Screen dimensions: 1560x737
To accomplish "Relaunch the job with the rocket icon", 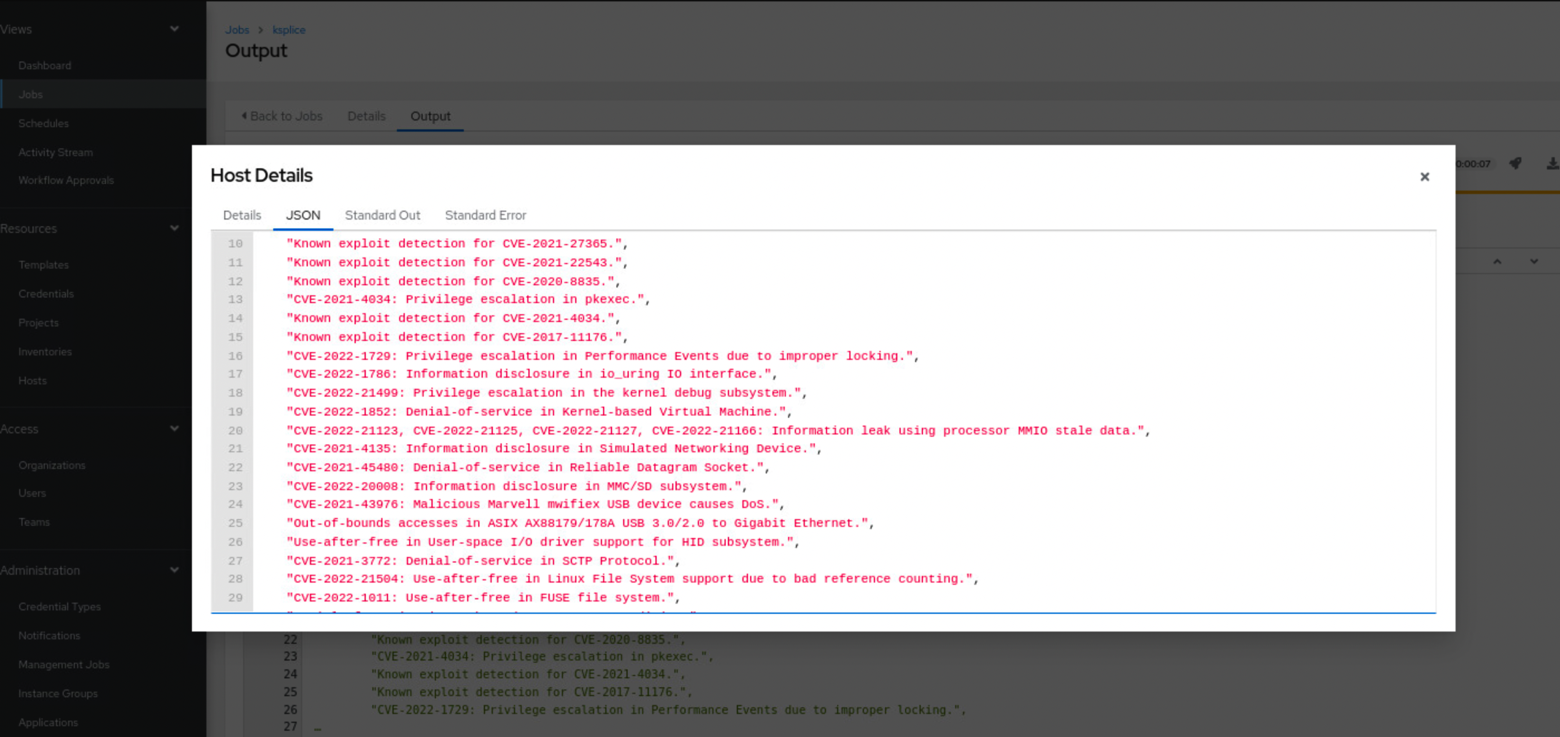I will (x=1515, y=163).
